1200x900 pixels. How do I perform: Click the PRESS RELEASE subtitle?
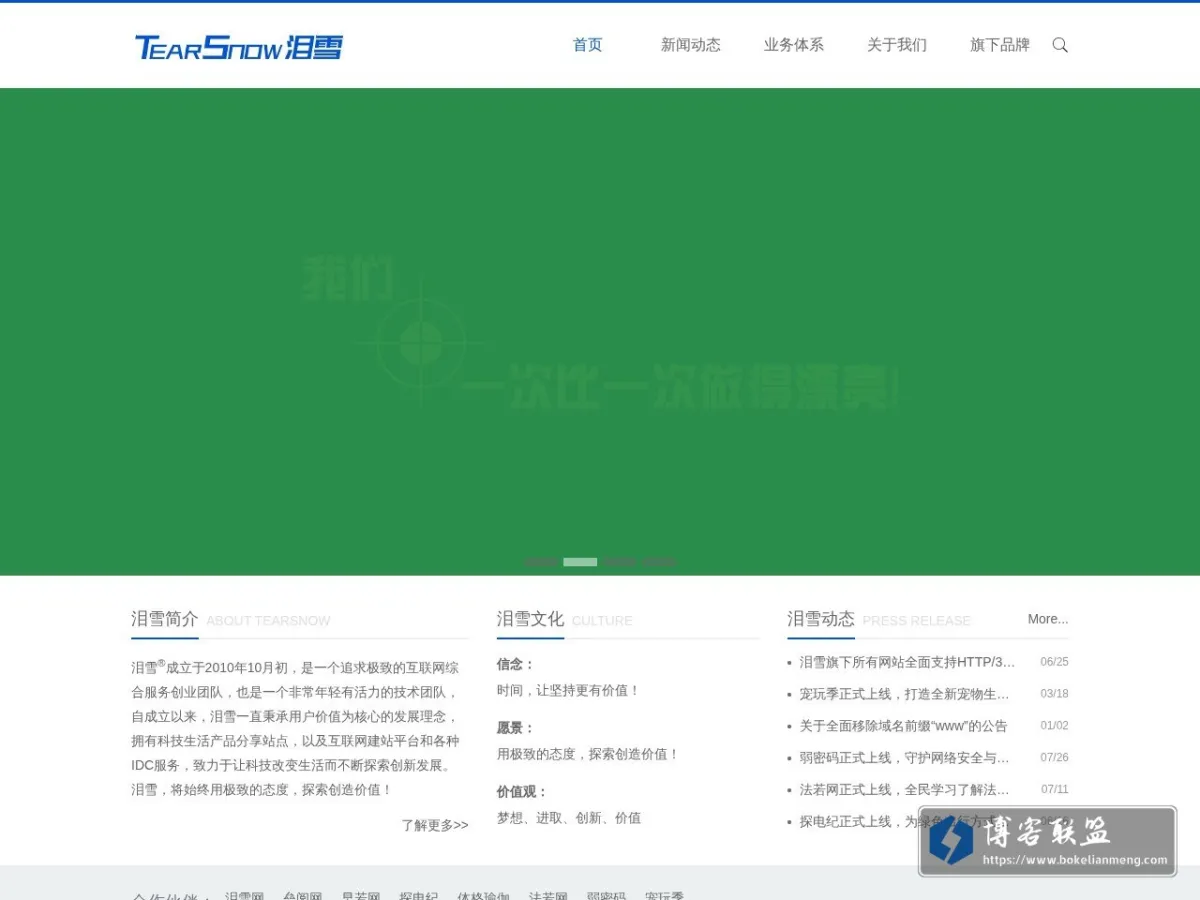tap(916, 621)
